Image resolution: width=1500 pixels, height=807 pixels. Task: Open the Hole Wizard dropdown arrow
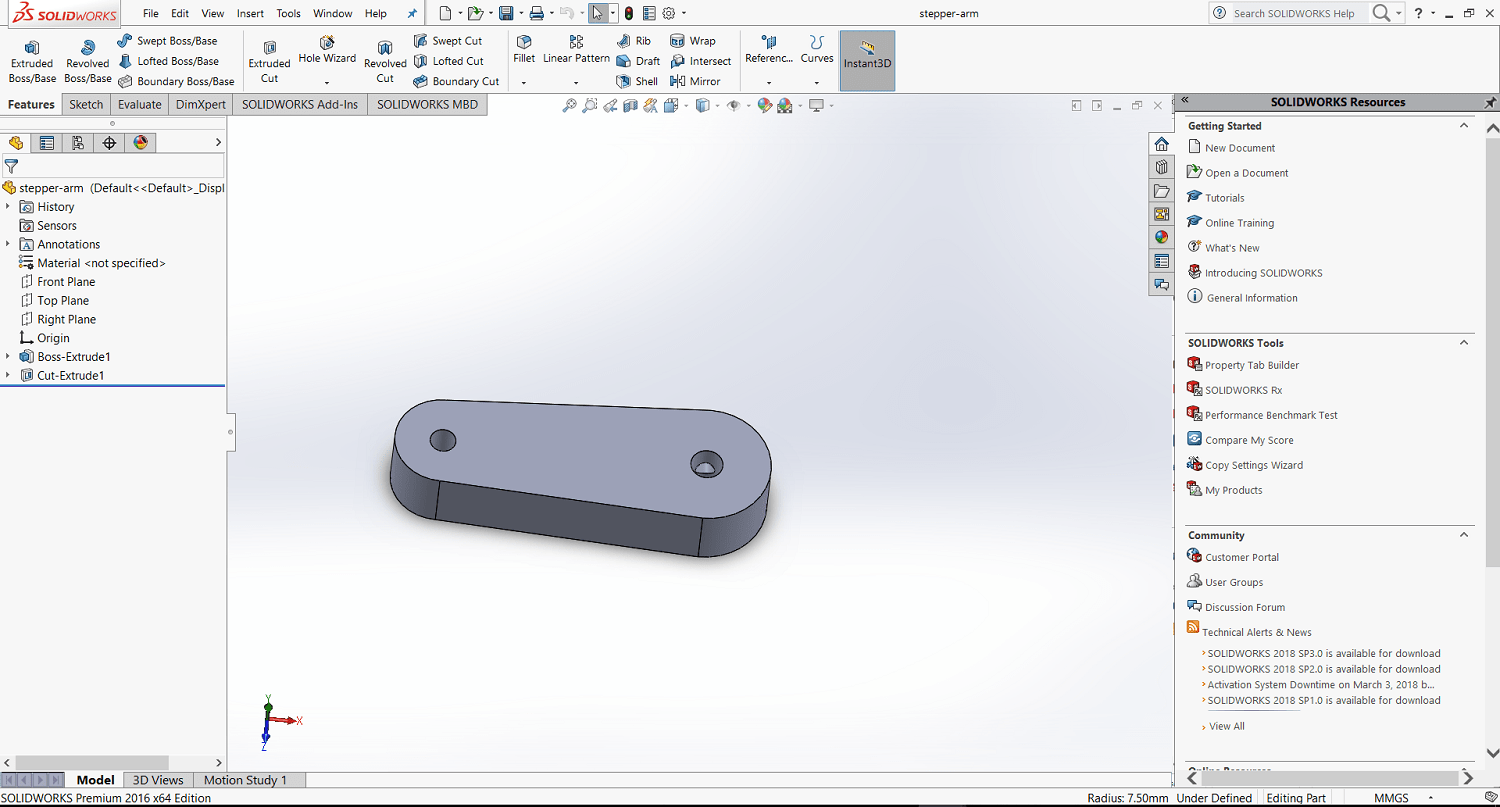[x=327, y=82]
